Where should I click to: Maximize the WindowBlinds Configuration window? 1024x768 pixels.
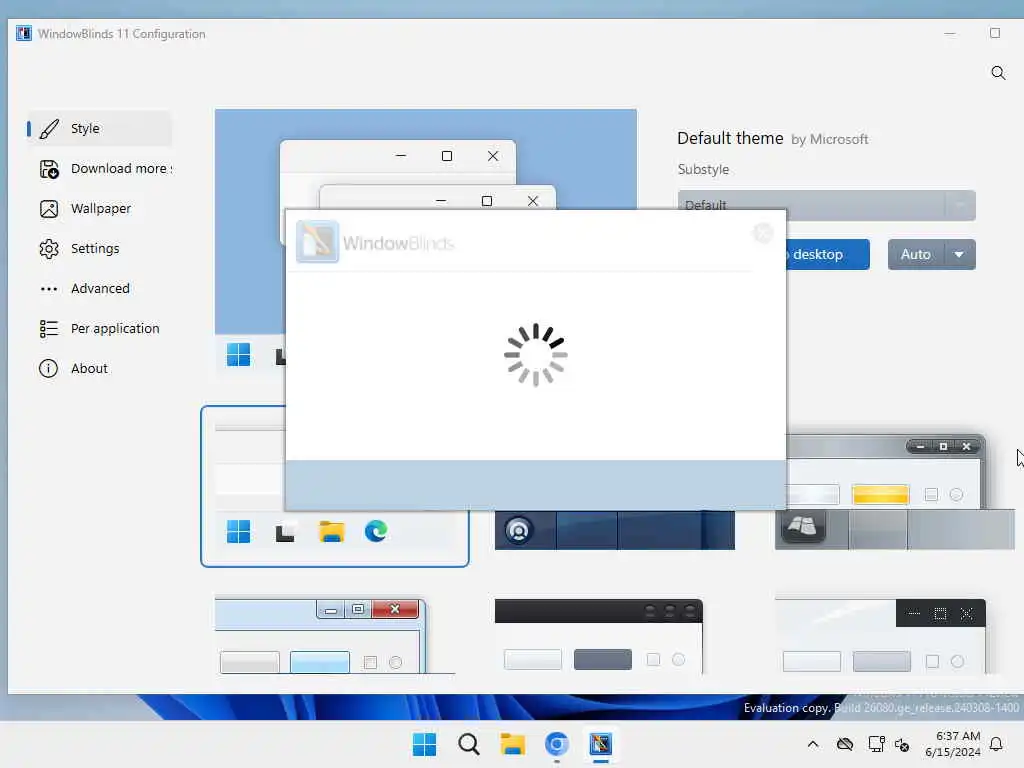click(995, 33)
